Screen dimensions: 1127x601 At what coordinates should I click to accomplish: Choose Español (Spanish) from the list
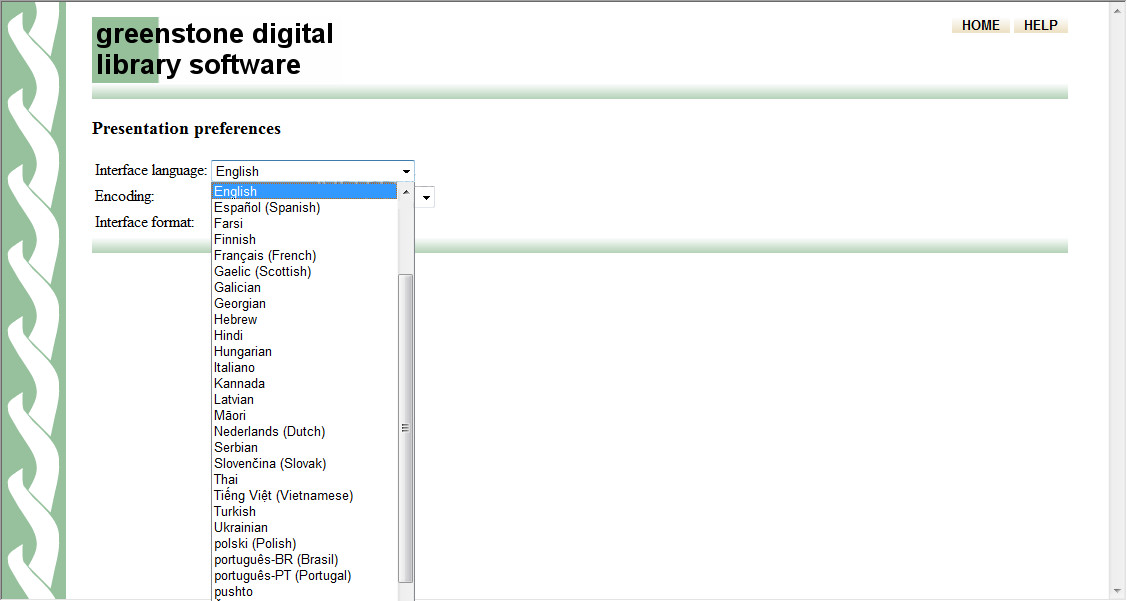click(x=305, y=207)
